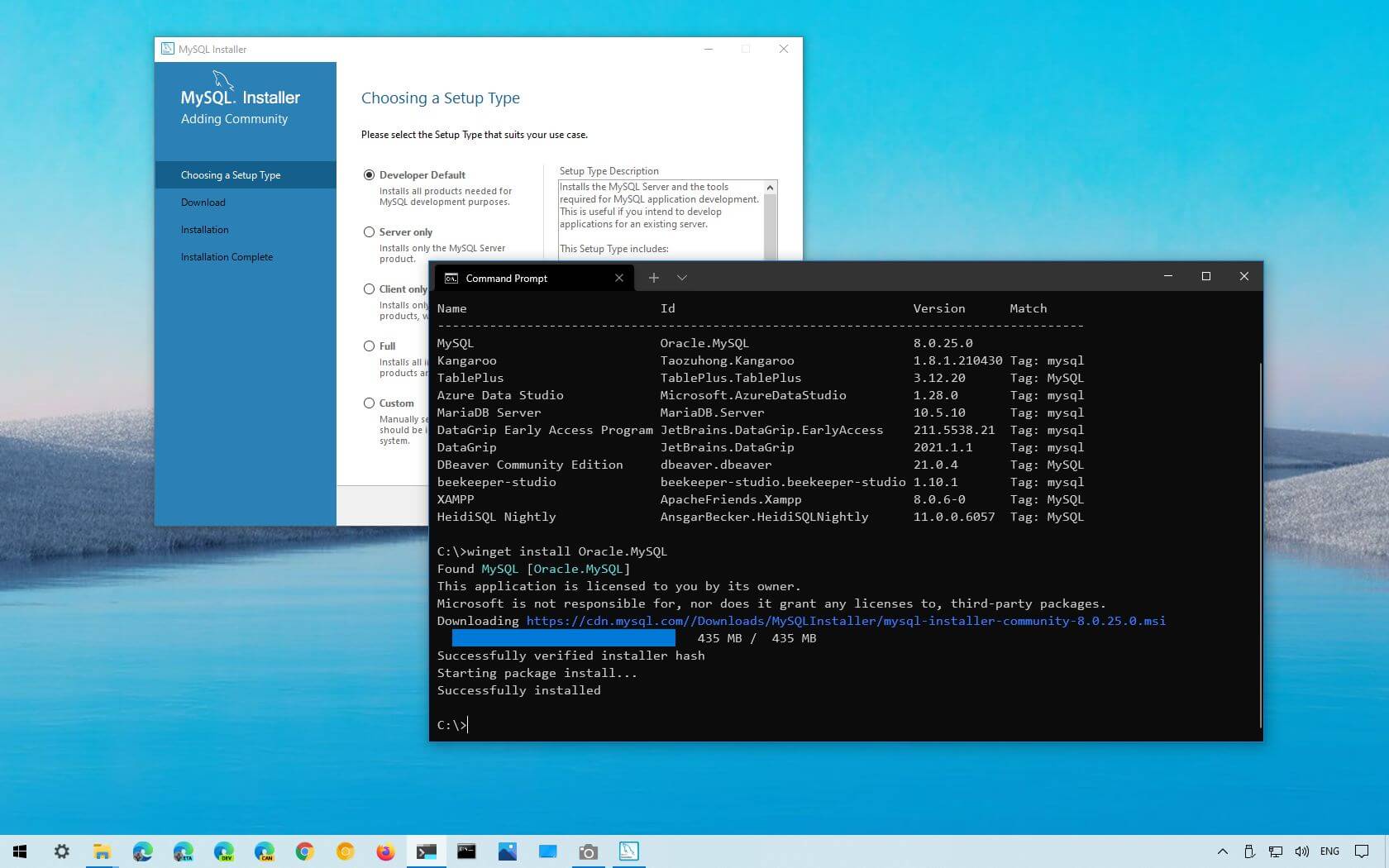Open the Photos app from the taskbar

click(507, 851)
